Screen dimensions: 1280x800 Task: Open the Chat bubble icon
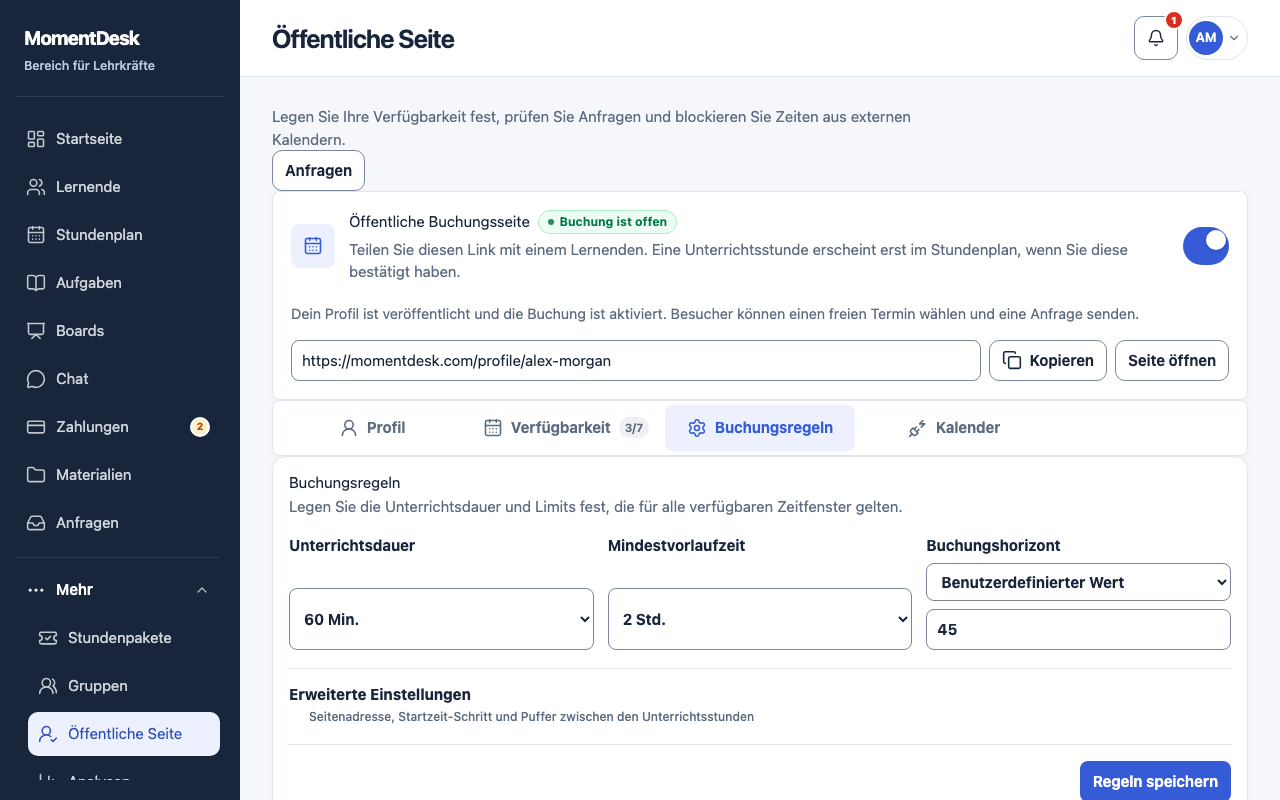coord(36,379)
